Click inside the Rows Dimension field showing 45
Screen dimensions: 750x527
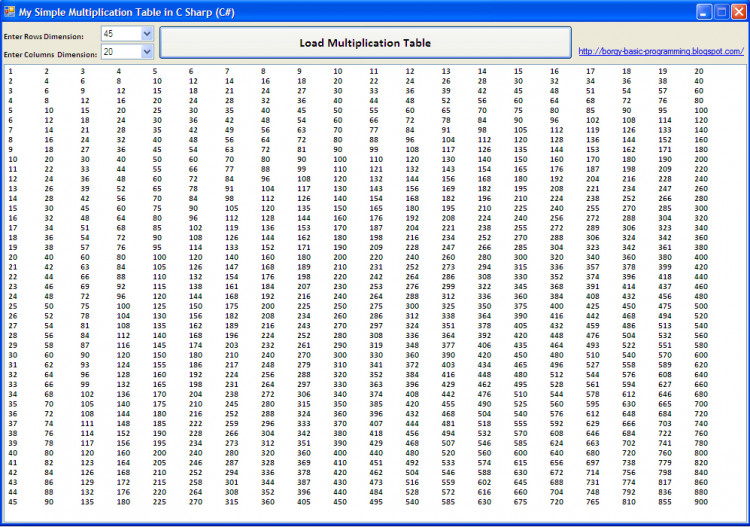[121, 33]
